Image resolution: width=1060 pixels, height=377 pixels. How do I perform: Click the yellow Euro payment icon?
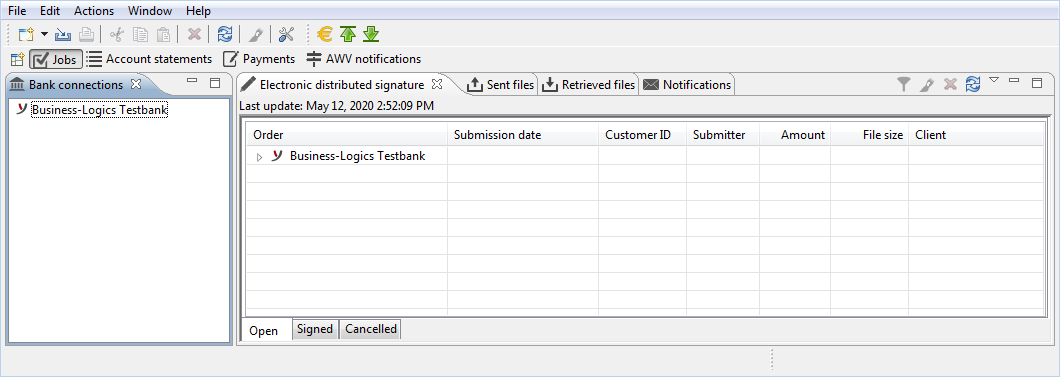(325, 34)
